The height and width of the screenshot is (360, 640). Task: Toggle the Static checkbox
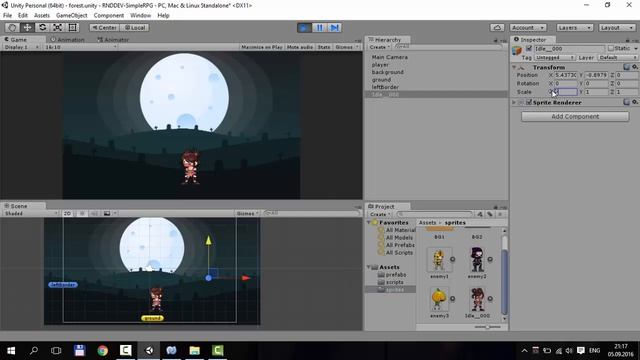pos(611,48)
